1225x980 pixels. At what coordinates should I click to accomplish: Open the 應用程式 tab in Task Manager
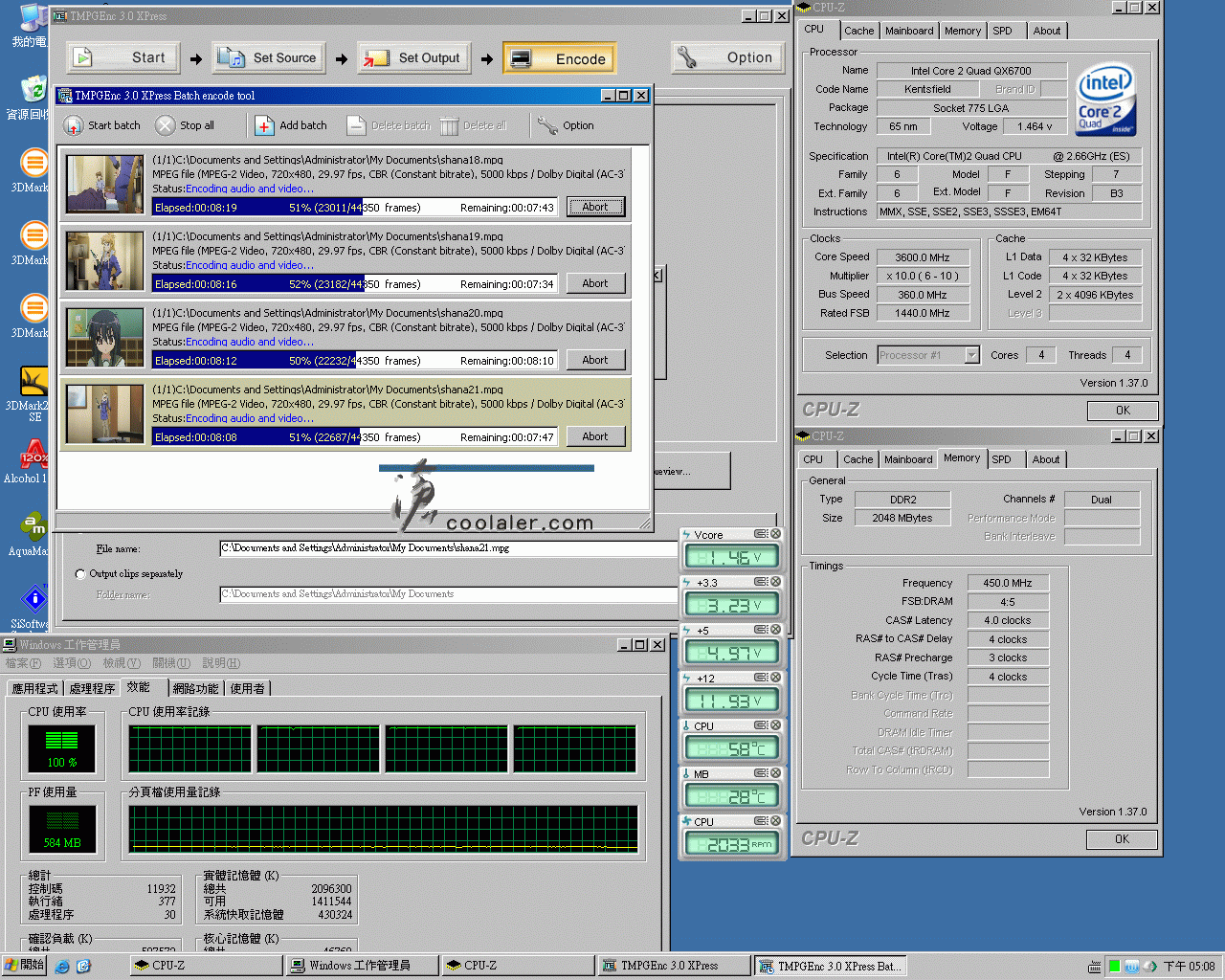(34, 688)
